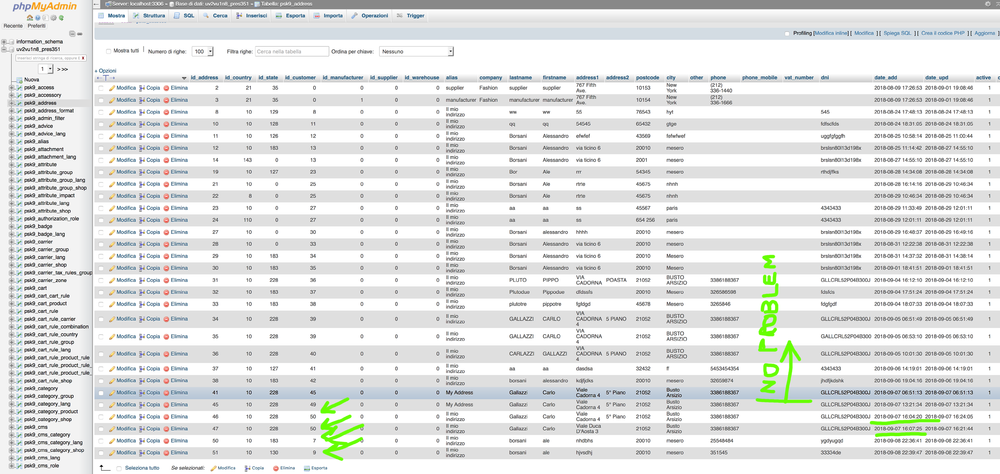1000x474 pixels.
Task: Check the Seleziona tutto checkbox
Action: [119, 468]
